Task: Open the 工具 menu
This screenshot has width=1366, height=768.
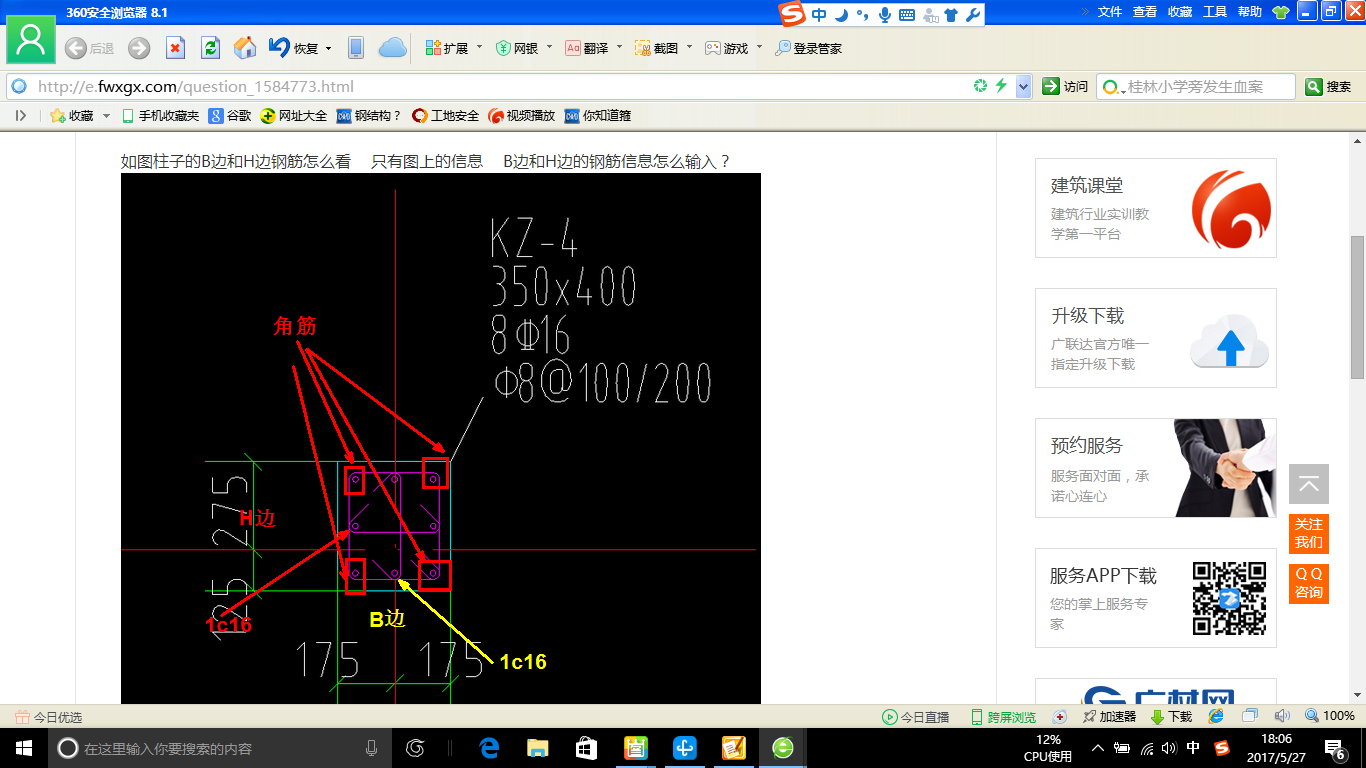Action: 1215,12
